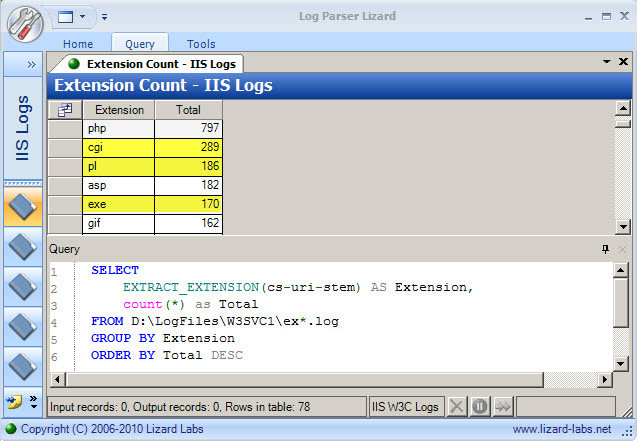Click the 186 total cell

[188, 166]
